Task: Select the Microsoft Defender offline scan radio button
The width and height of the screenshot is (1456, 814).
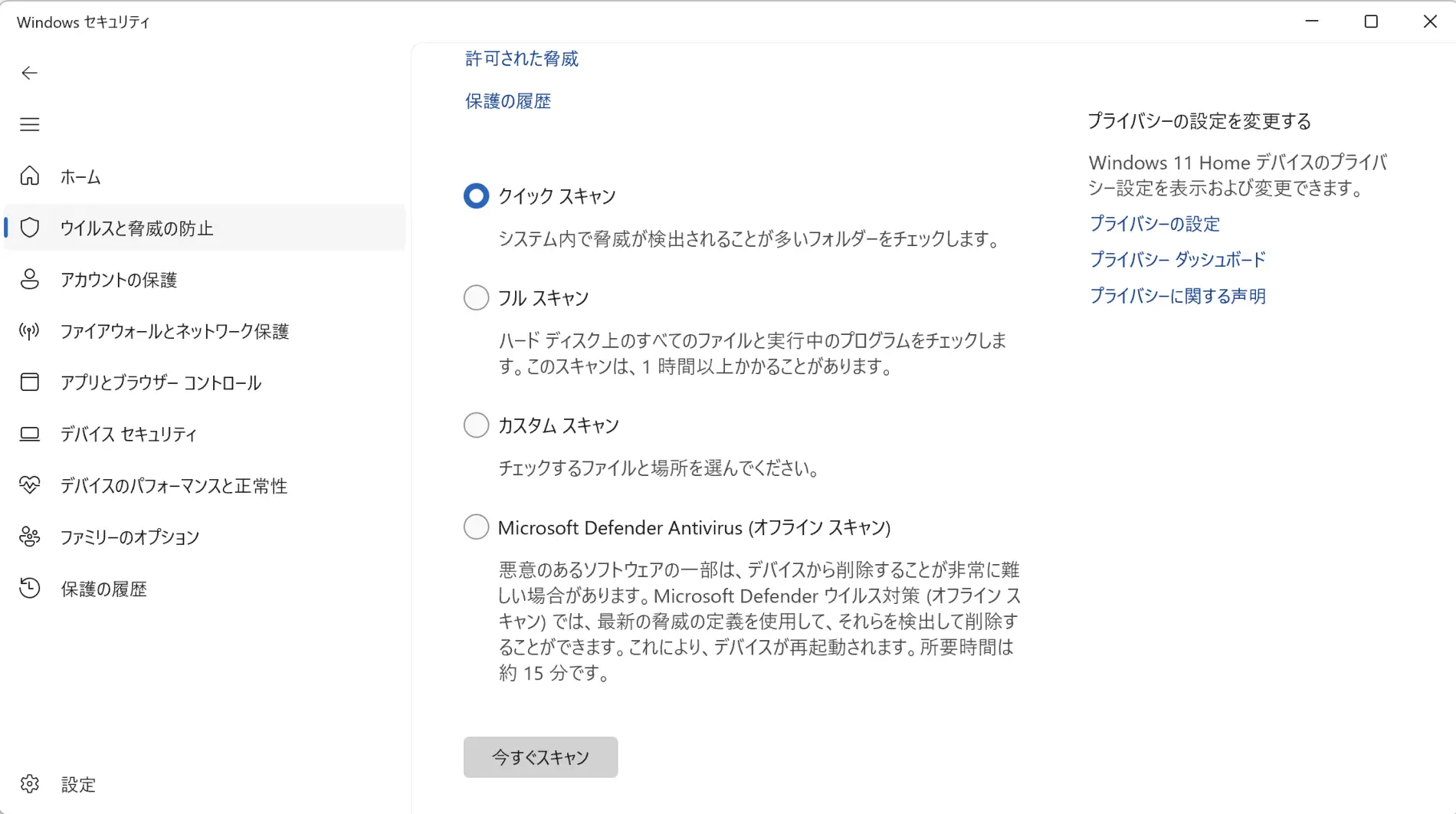Action: click(x=476, y=527)
